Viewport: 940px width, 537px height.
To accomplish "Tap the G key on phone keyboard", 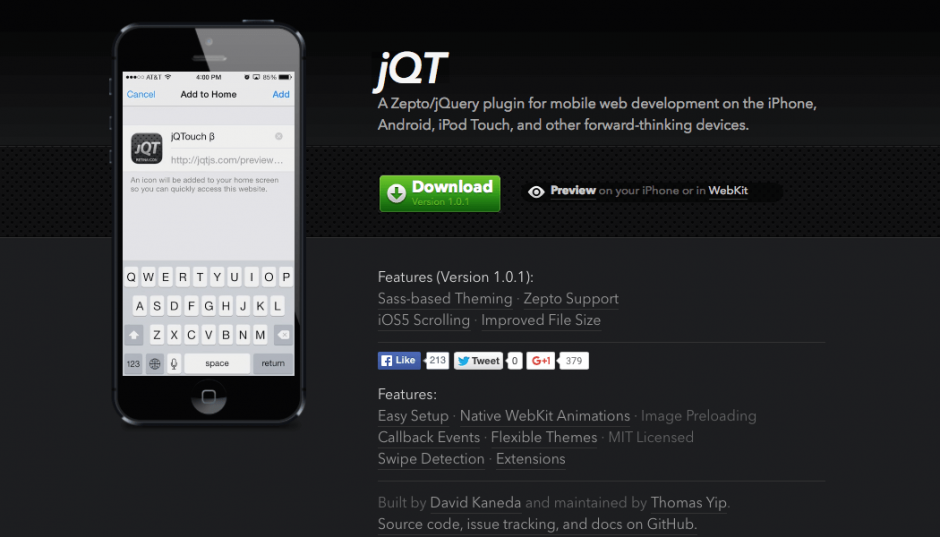I will click(x=209, y=306).
